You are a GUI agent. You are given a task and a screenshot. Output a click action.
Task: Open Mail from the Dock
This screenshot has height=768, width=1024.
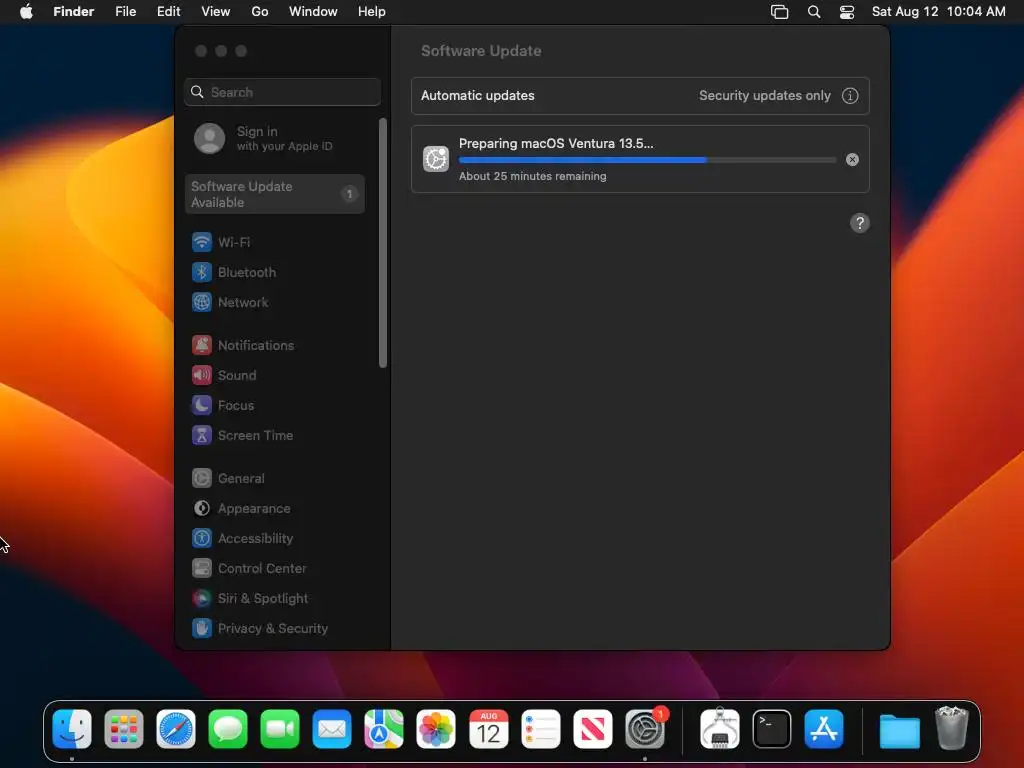(x=332, y=729)
